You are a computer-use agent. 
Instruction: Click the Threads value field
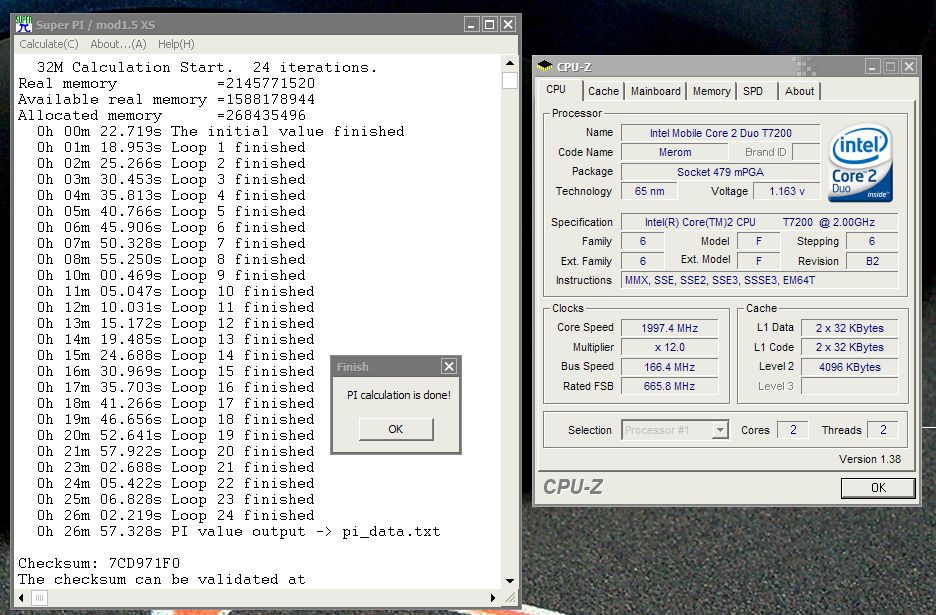(883, 430)
